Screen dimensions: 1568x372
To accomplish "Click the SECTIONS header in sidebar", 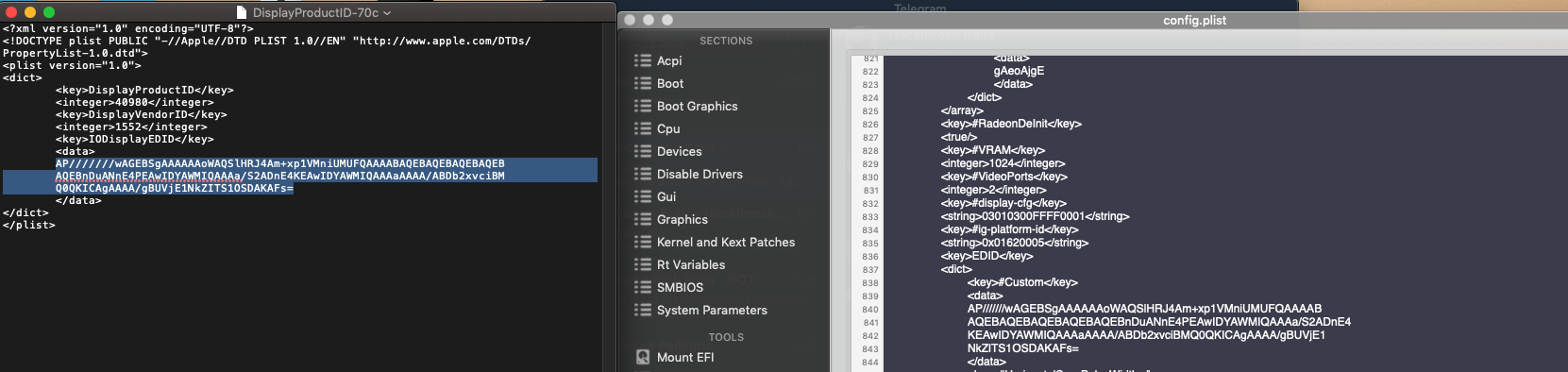I will coord(726,41).
